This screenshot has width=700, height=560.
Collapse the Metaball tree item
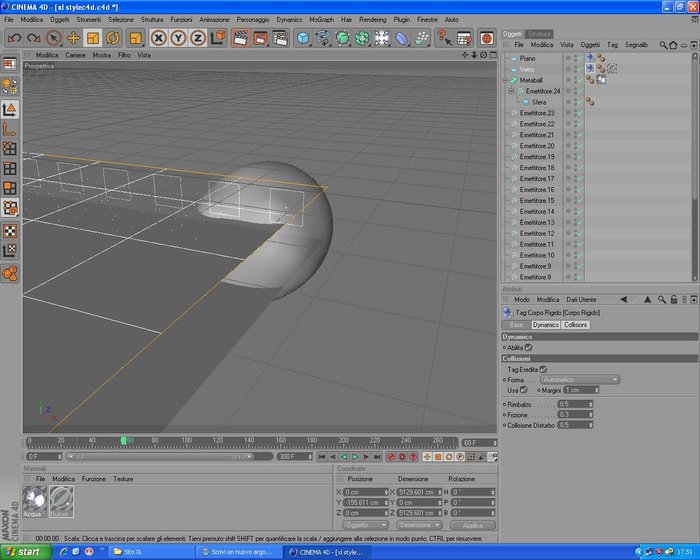[x=505, y=80]
